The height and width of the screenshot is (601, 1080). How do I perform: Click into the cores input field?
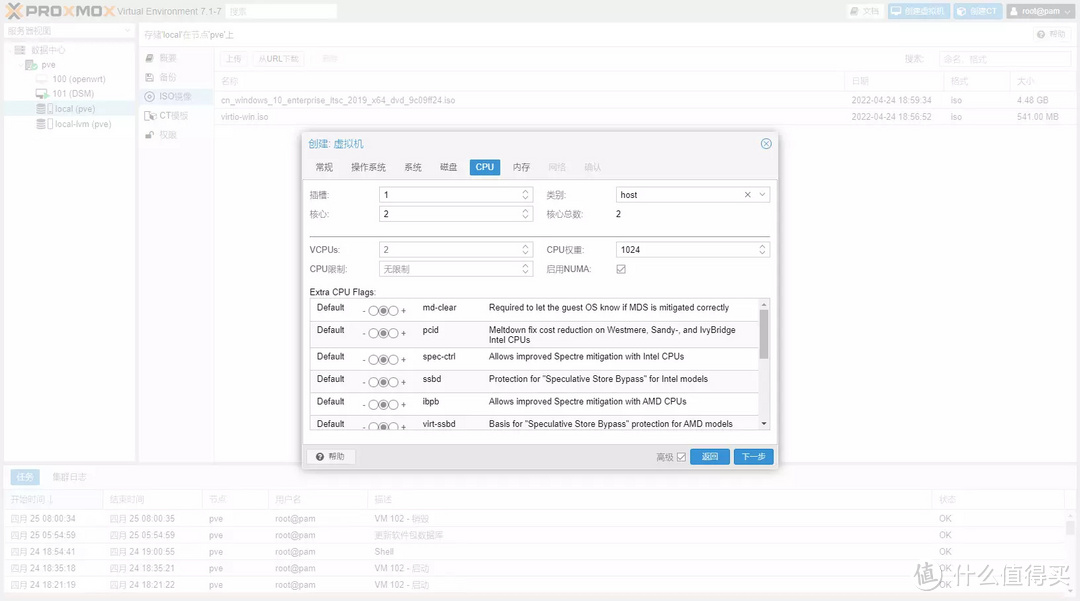449,214
